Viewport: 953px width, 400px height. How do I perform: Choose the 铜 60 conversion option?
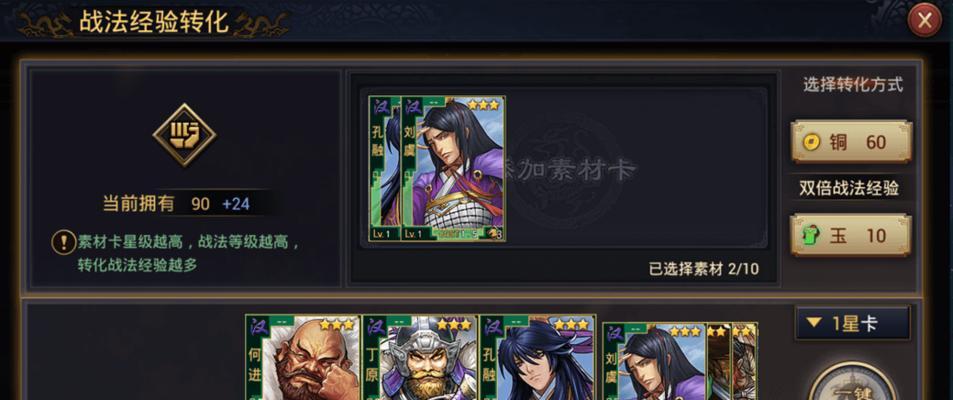click(851, 142)
